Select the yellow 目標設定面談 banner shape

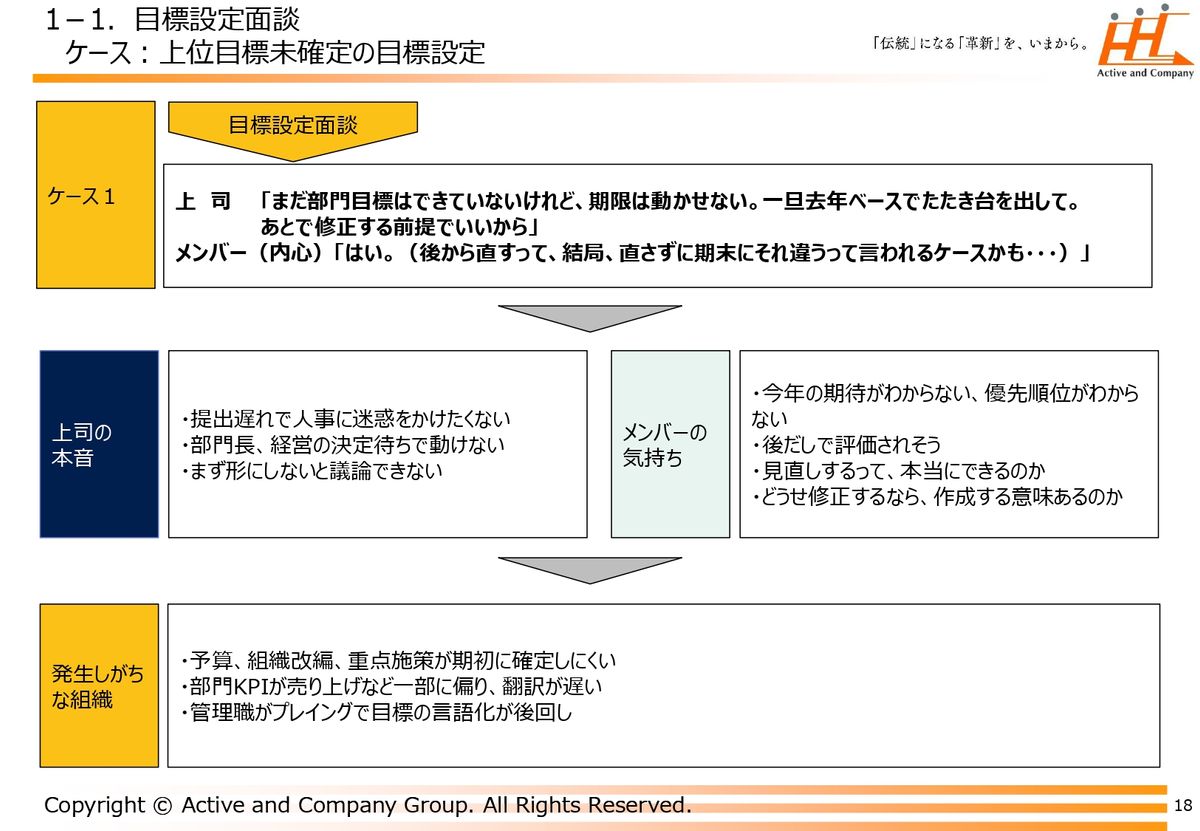(292, 128)
